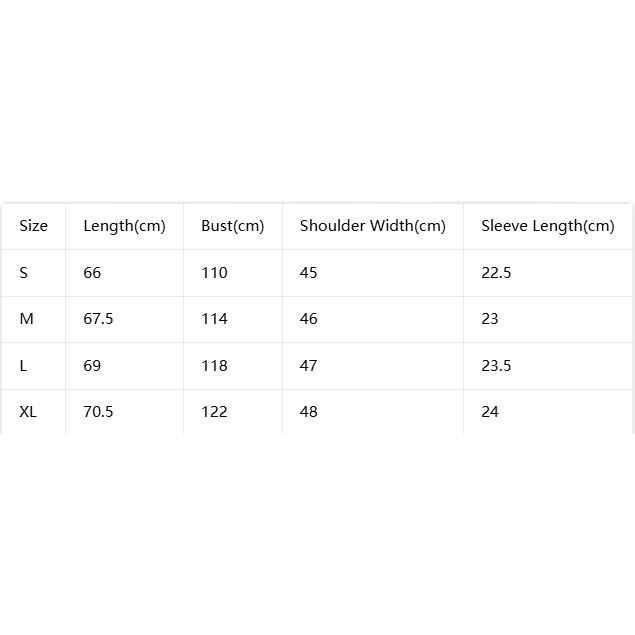Click the 67.5 length cell
This screenshot has width=635, height=635.
[x=98, y=319]
